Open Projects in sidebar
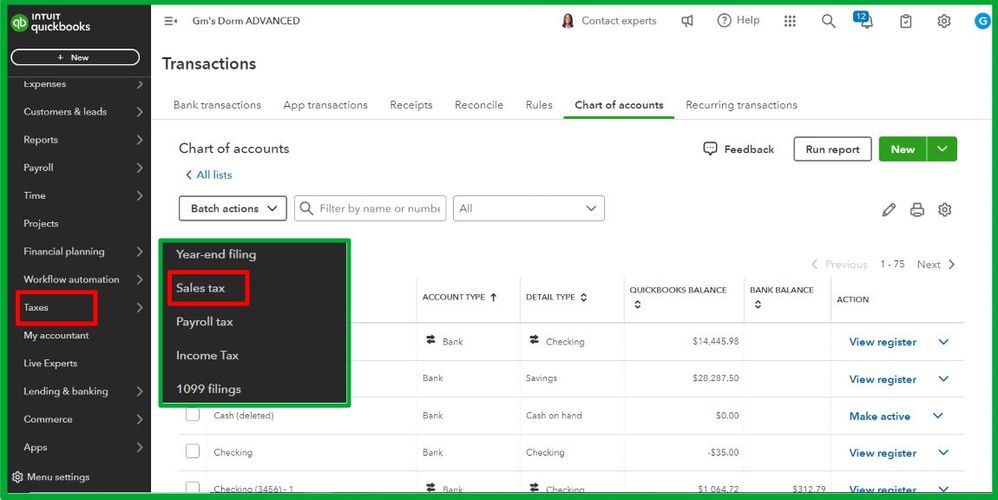The height and width of the screenshot is (500, 998). [x=41, y=223]
